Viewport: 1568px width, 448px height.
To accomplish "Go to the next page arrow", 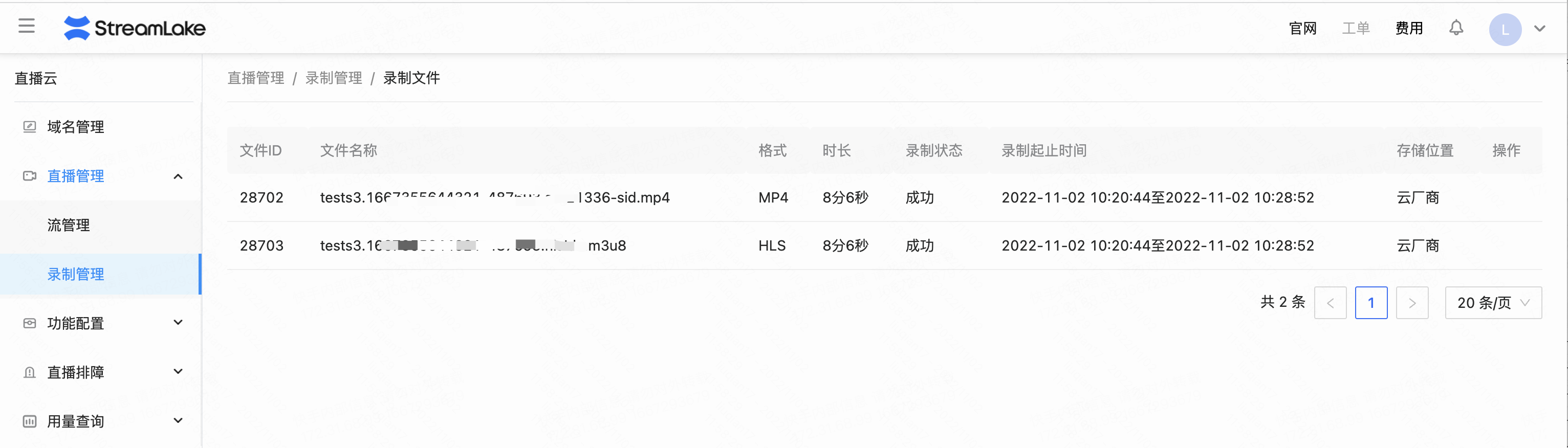I will tap(1411, 303).
